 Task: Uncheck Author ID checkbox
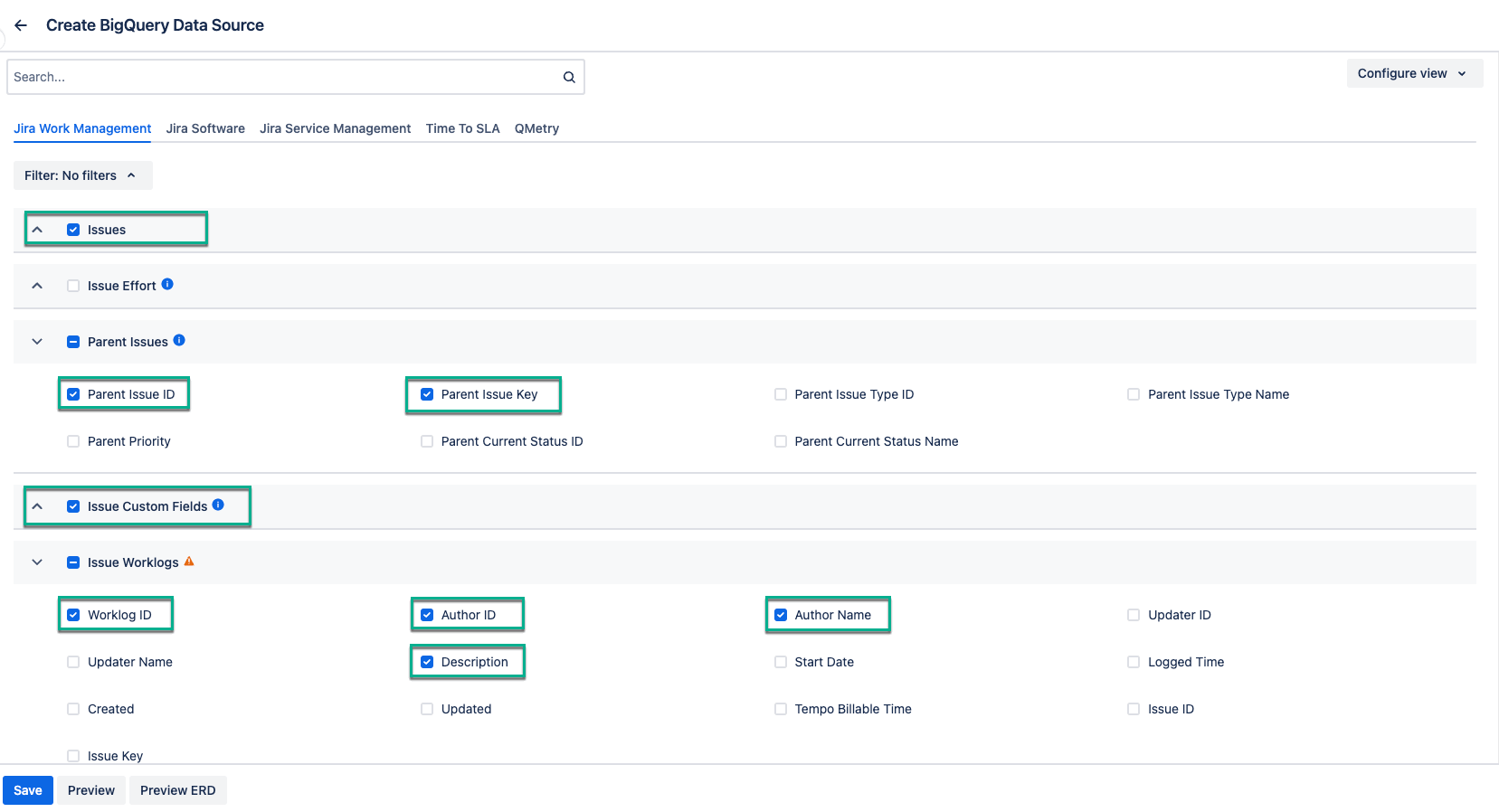(x=427, y=615)
